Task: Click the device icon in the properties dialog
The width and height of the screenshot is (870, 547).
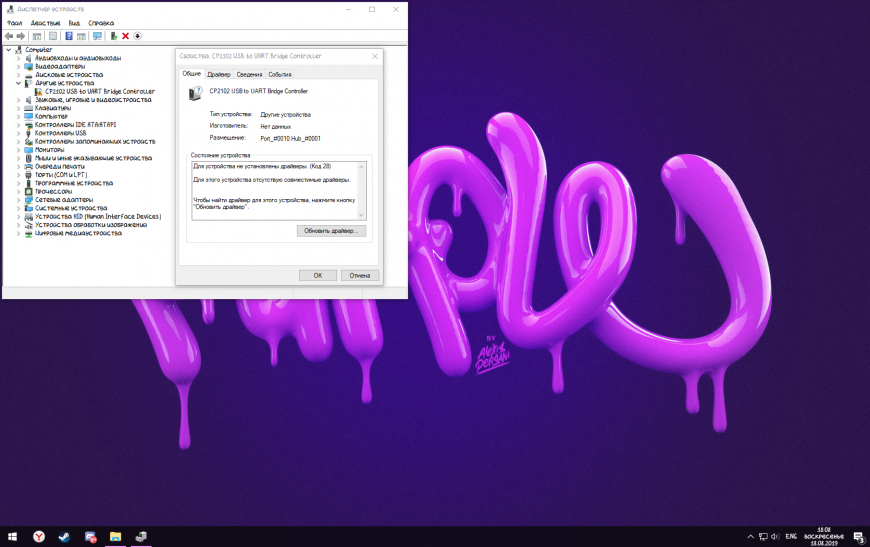Action: coord(195,94)
